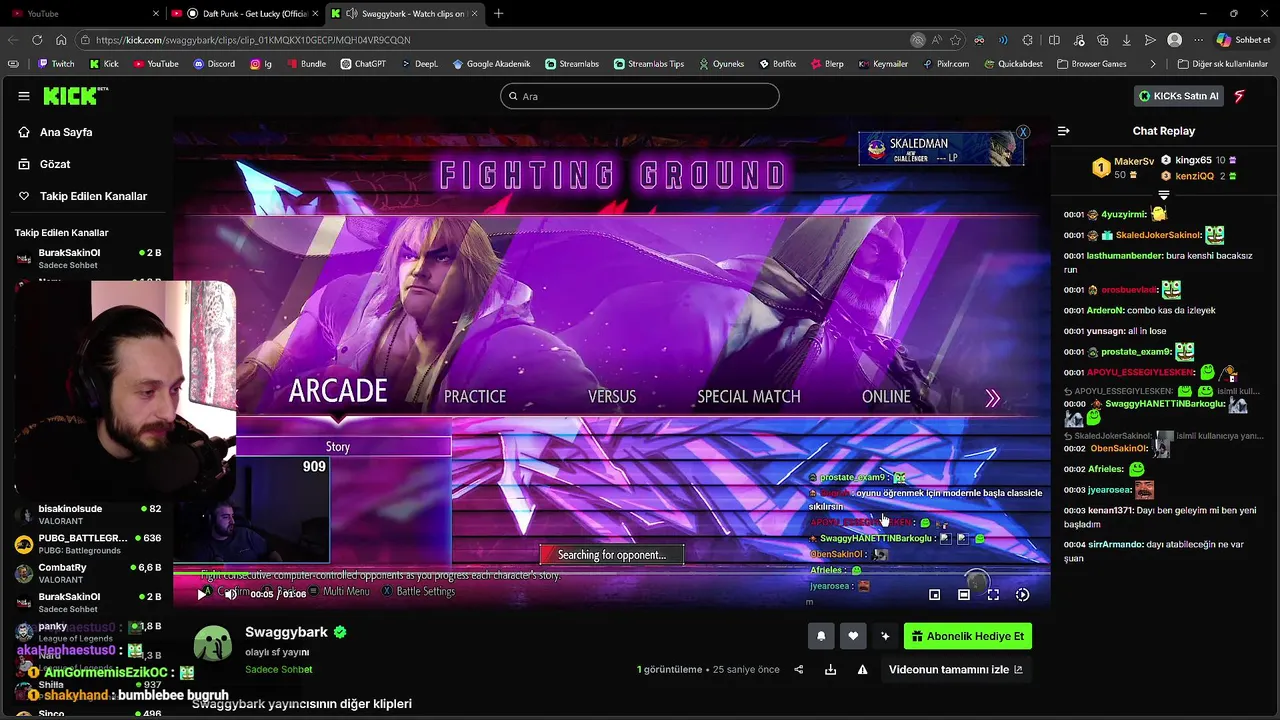Screen dimensions: 1280x720
Task: Click the address bar URL
Action: (x=254, y=40)
